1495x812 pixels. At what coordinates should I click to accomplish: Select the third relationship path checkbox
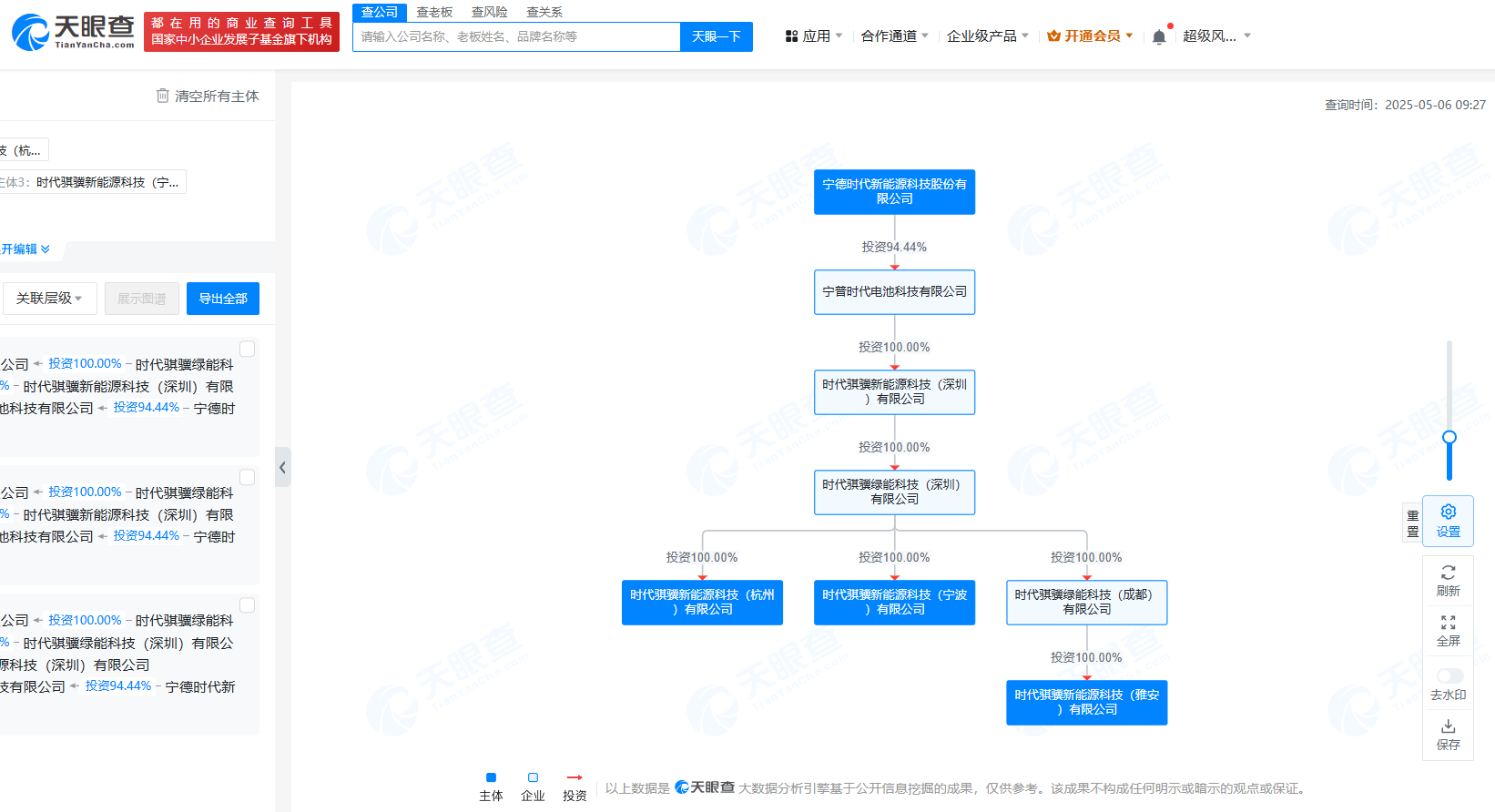click(247, 605)
